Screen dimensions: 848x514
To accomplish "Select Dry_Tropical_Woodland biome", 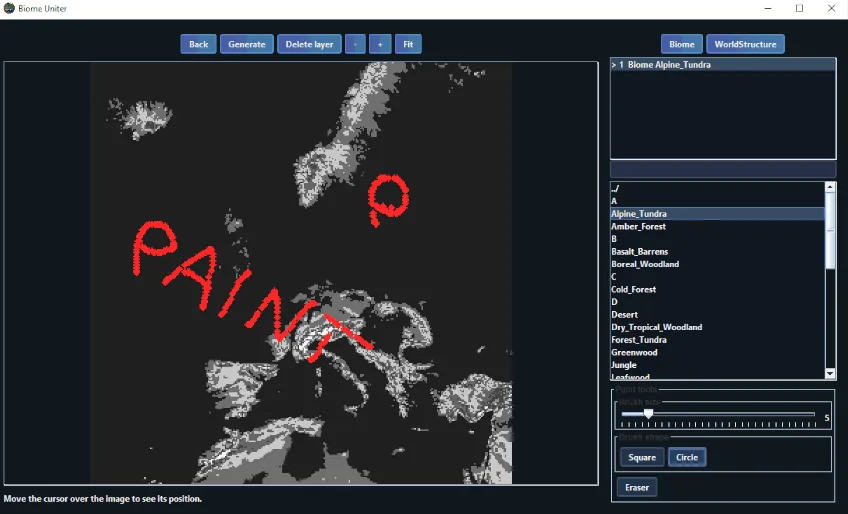I will [x=717, y=327].
